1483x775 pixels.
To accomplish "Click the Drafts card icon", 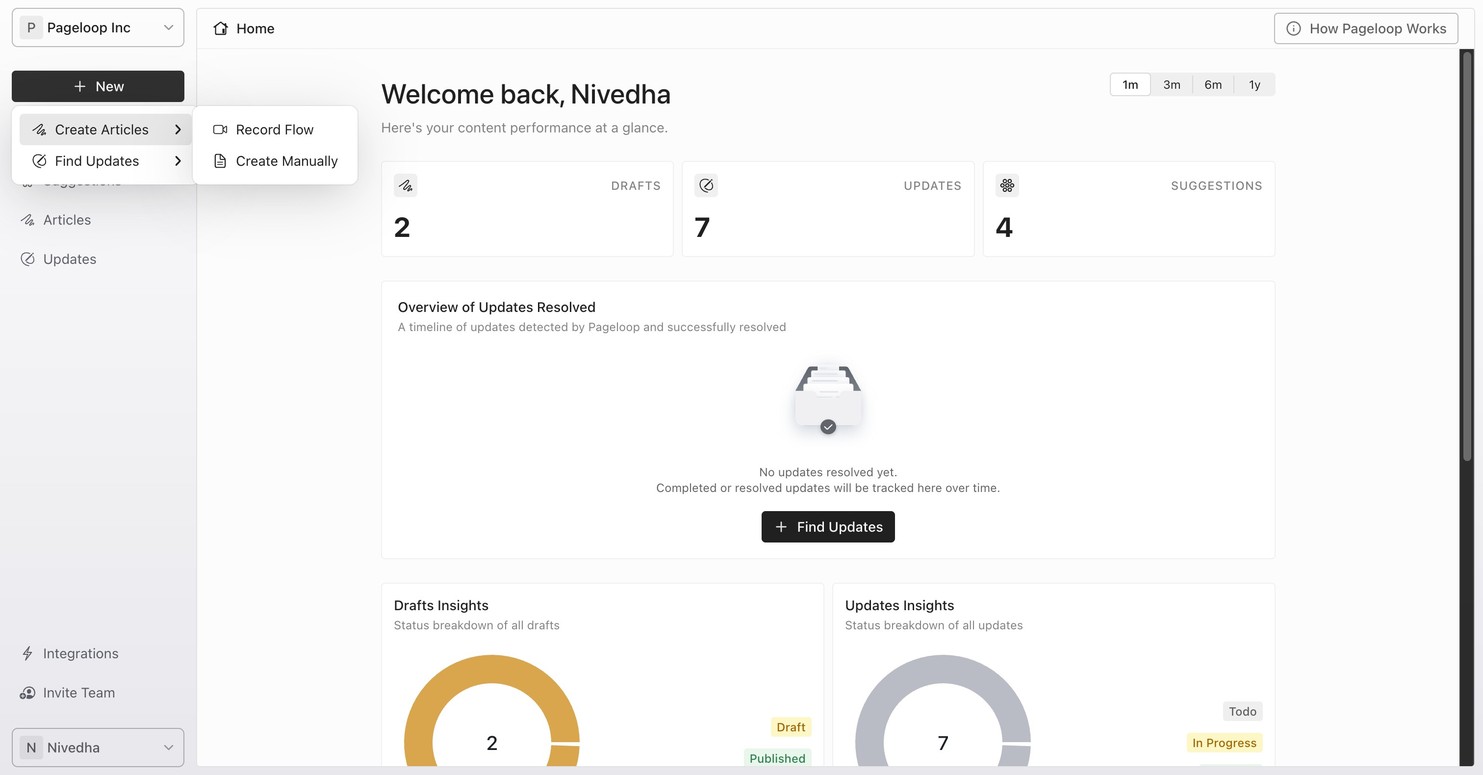I will click(x=405, y=185).
